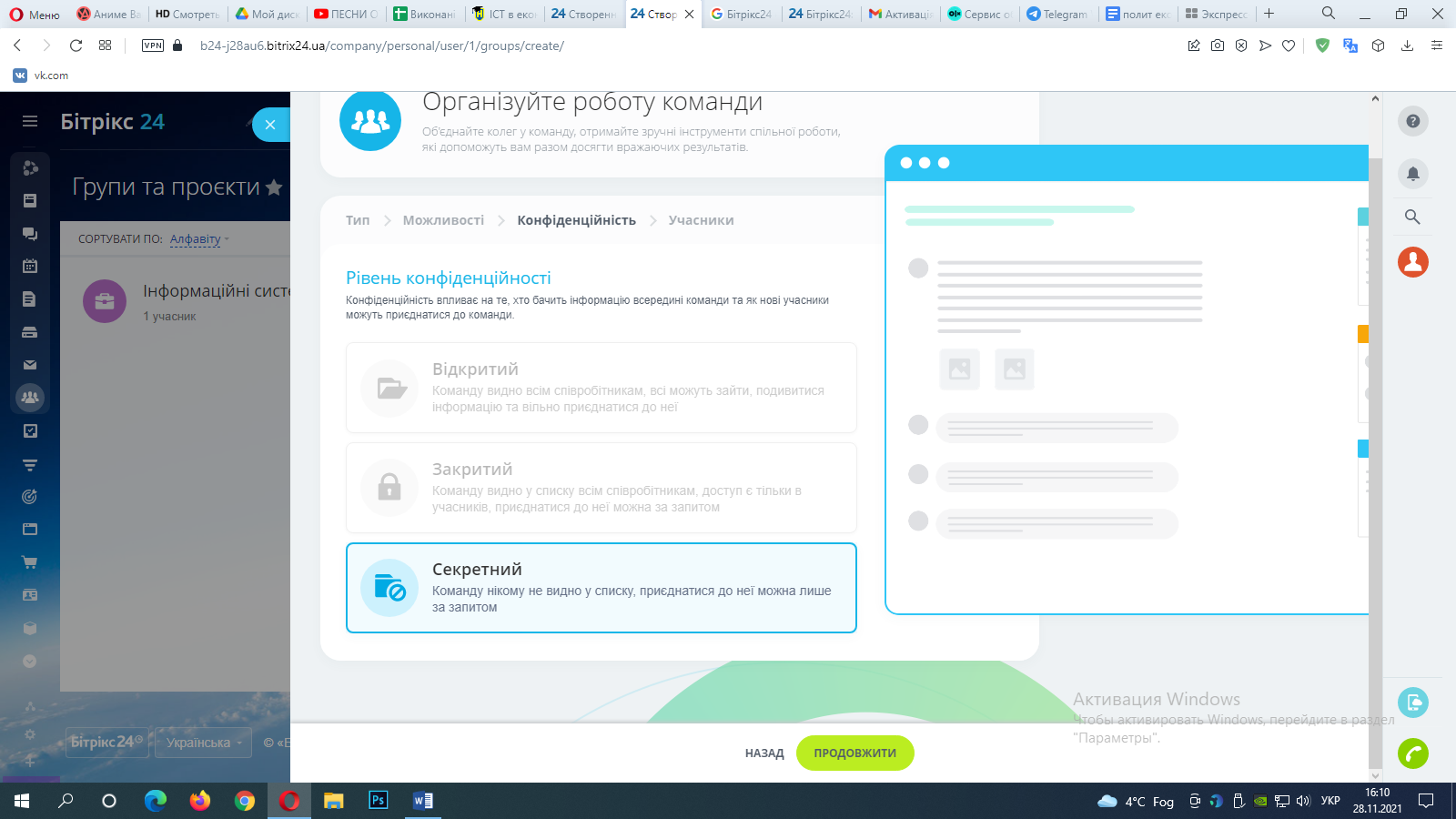Image resolution: width=1456 pixels, height=819 pixels.
Task: Click the green phone call button
Action: coord(1413,753)
